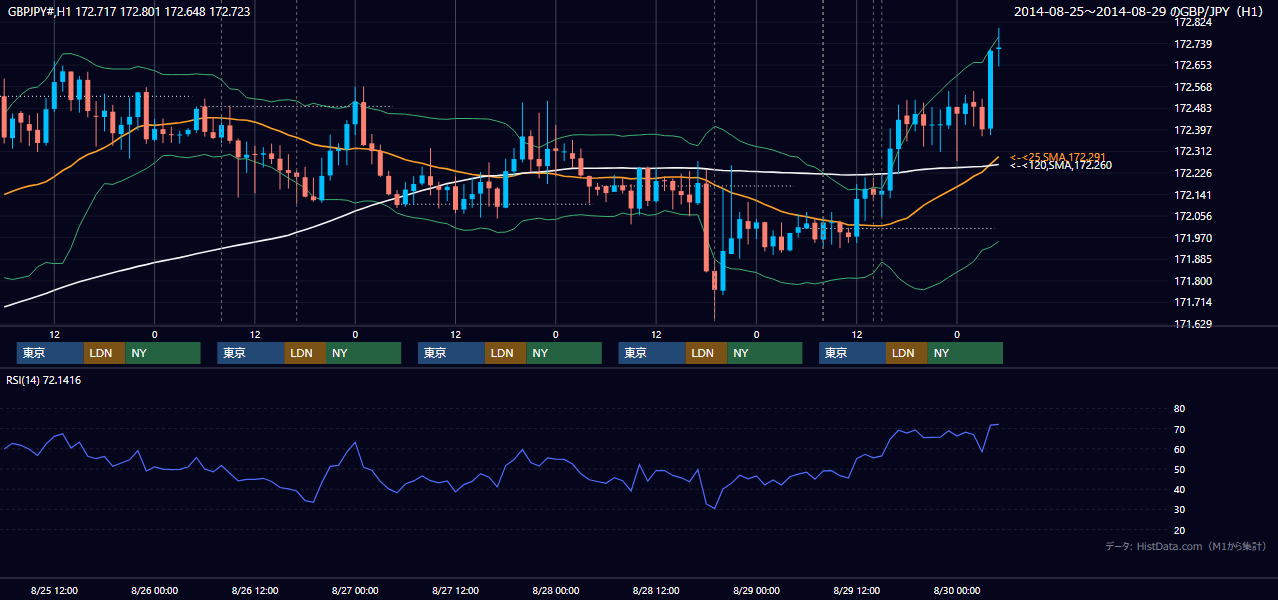This screenshot has height=600, width=1278.
Task: Click RSI scale level 50
Action: 1179,469
